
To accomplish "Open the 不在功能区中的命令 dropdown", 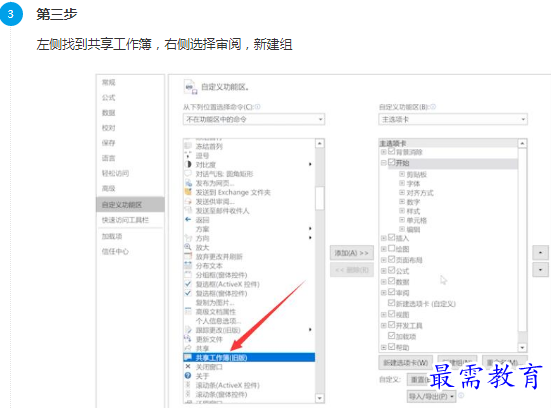I will [254, 119].
